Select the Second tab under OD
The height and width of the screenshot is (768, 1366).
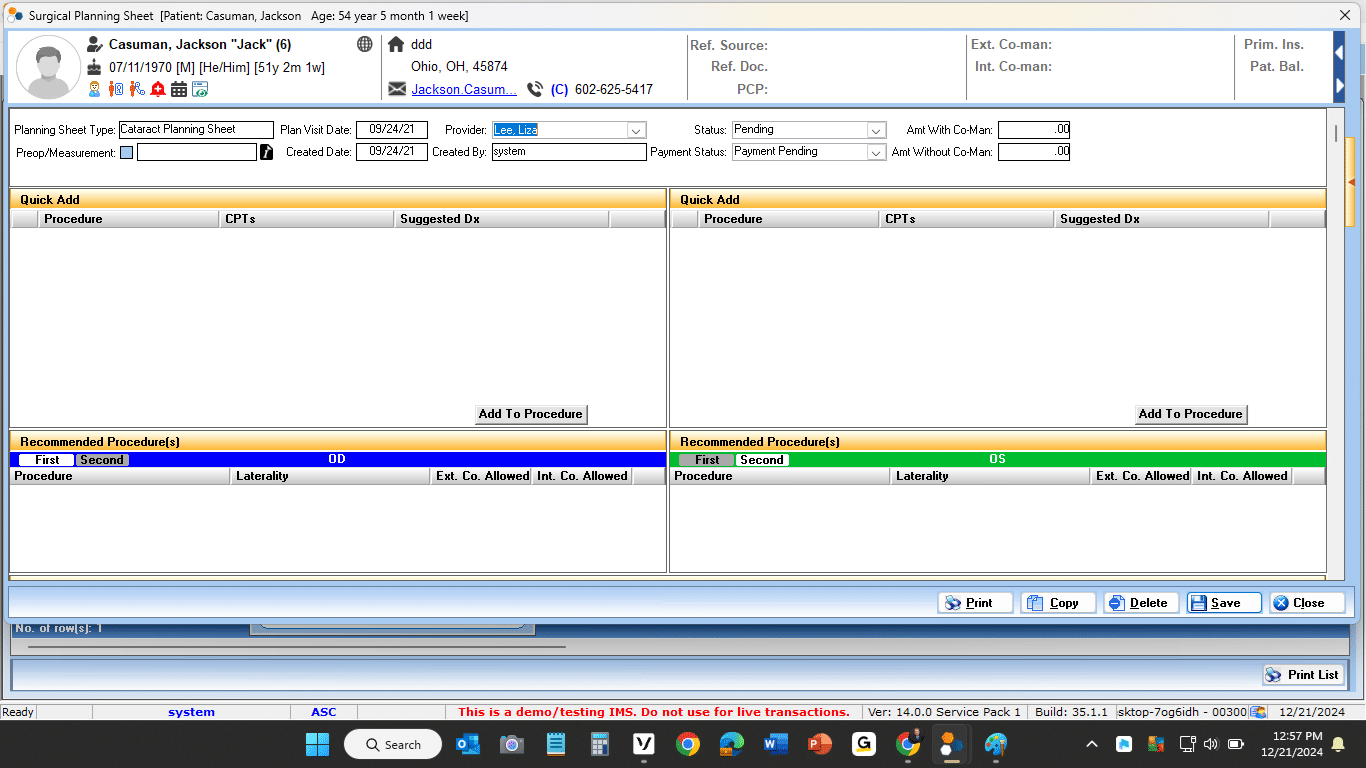[x=102, y=460]
